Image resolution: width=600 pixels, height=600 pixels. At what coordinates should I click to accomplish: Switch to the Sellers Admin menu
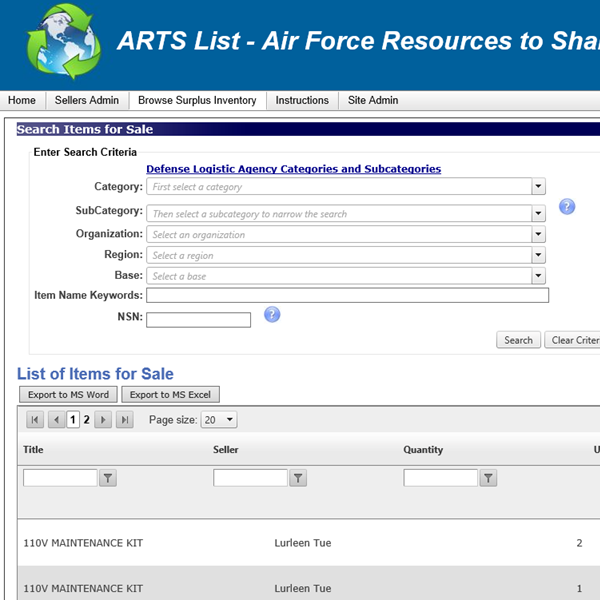click(87, 100)
